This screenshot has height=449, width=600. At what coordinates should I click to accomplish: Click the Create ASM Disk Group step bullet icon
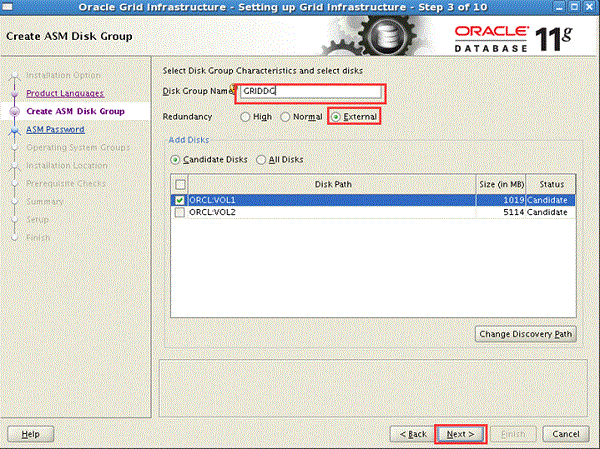pos(15,111)
